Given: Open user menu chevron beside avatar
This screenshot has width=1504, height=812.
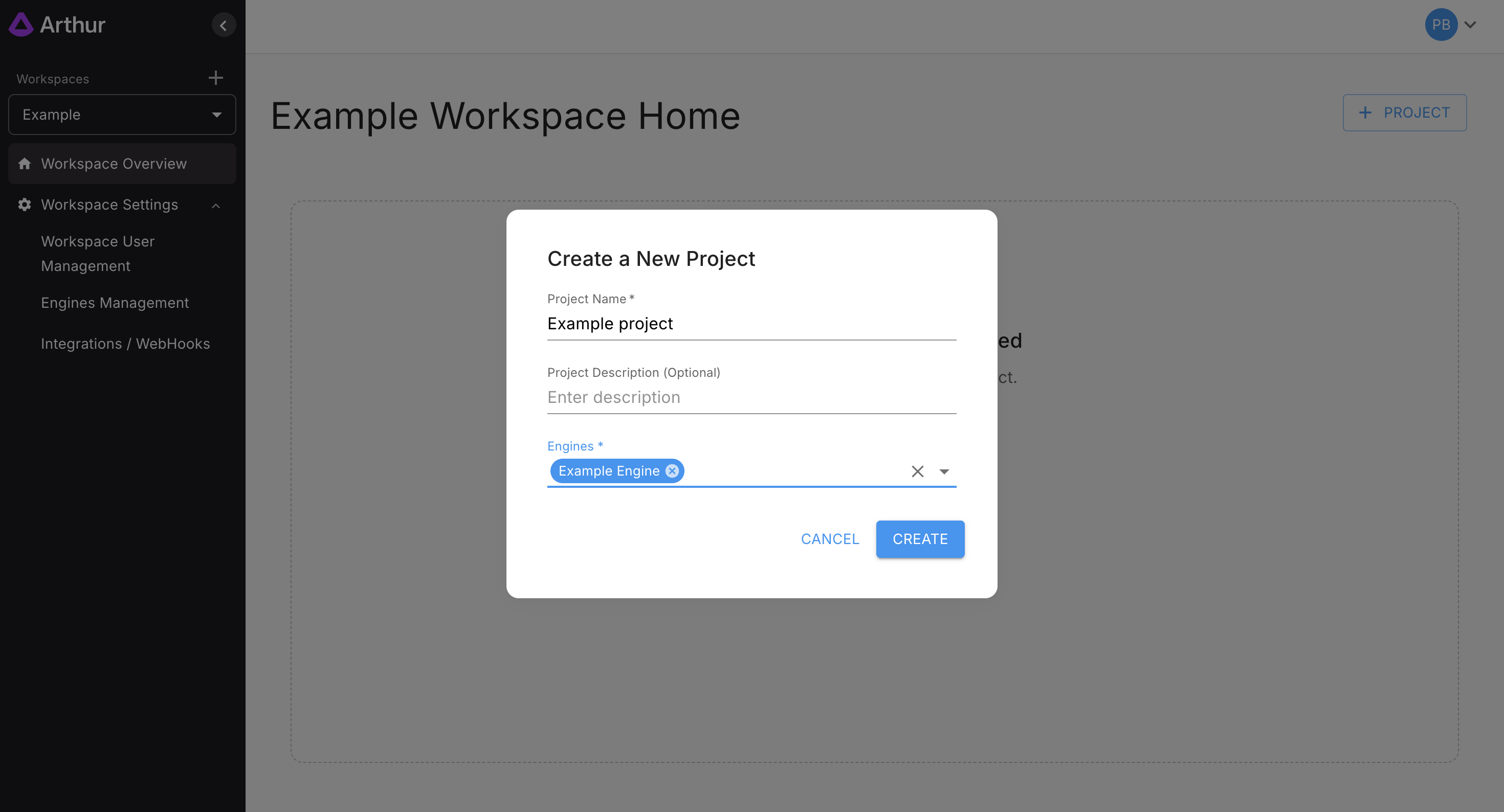Looking at the screenshot, I should click(1470, 25).
